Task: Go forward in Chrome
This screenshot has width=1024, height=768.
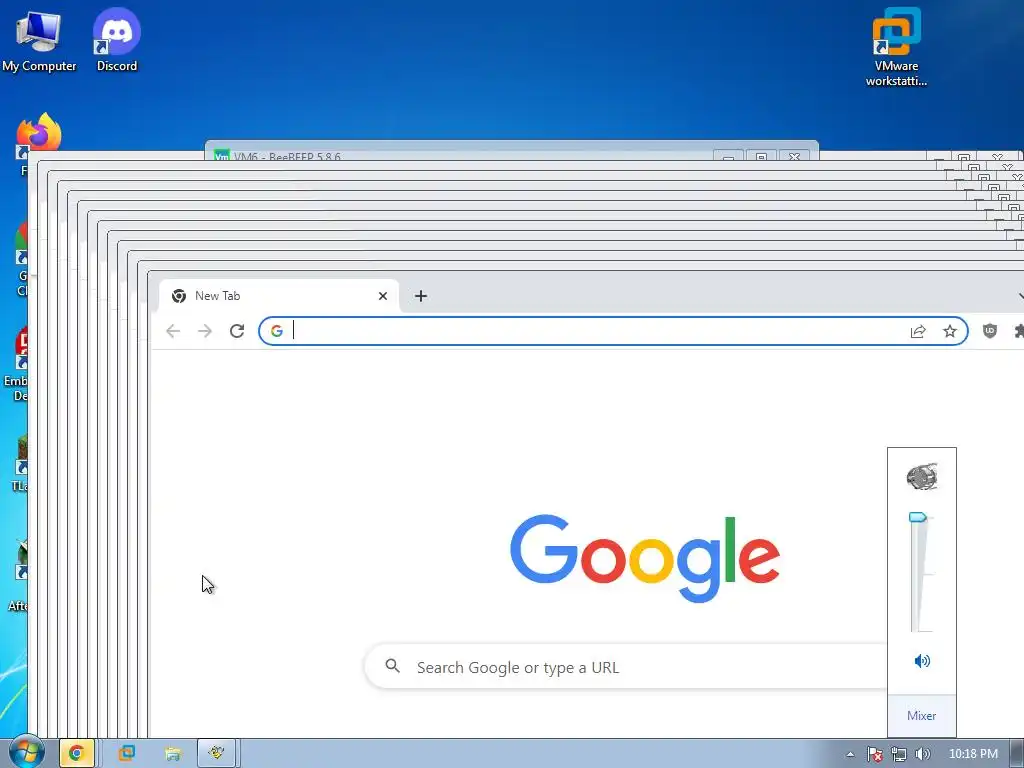Action: [205, 331]
